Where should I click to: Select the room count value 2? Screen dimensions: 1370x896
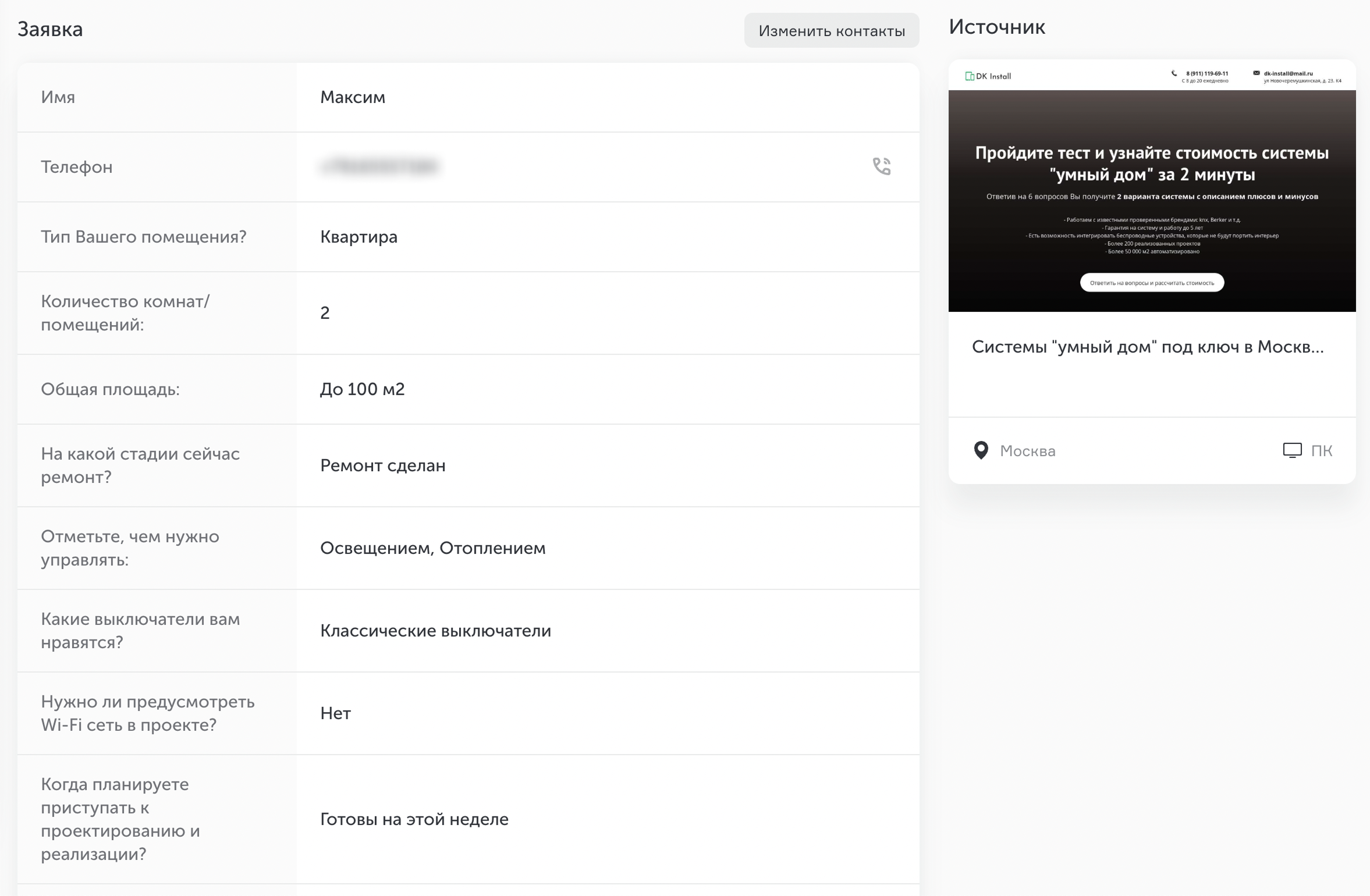325,313
